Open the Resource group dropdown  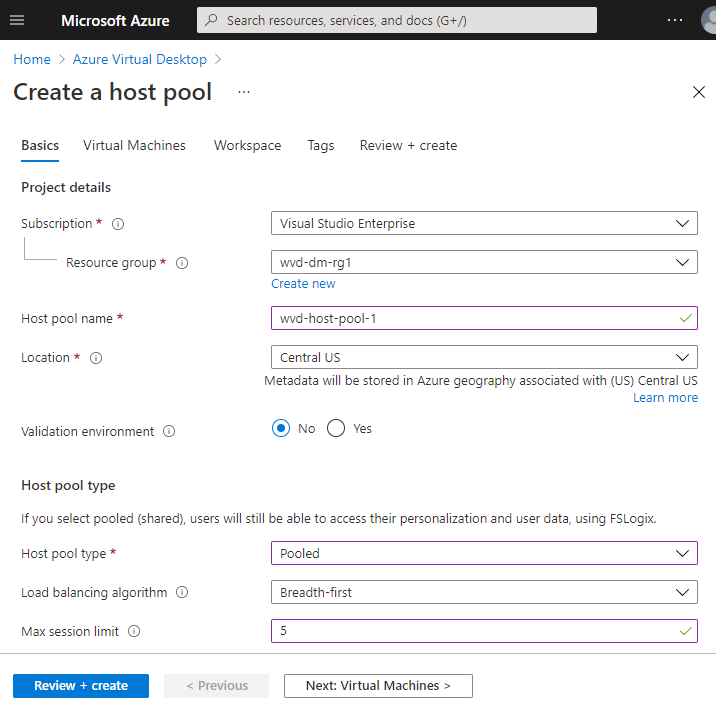click(x=484, y=262)
